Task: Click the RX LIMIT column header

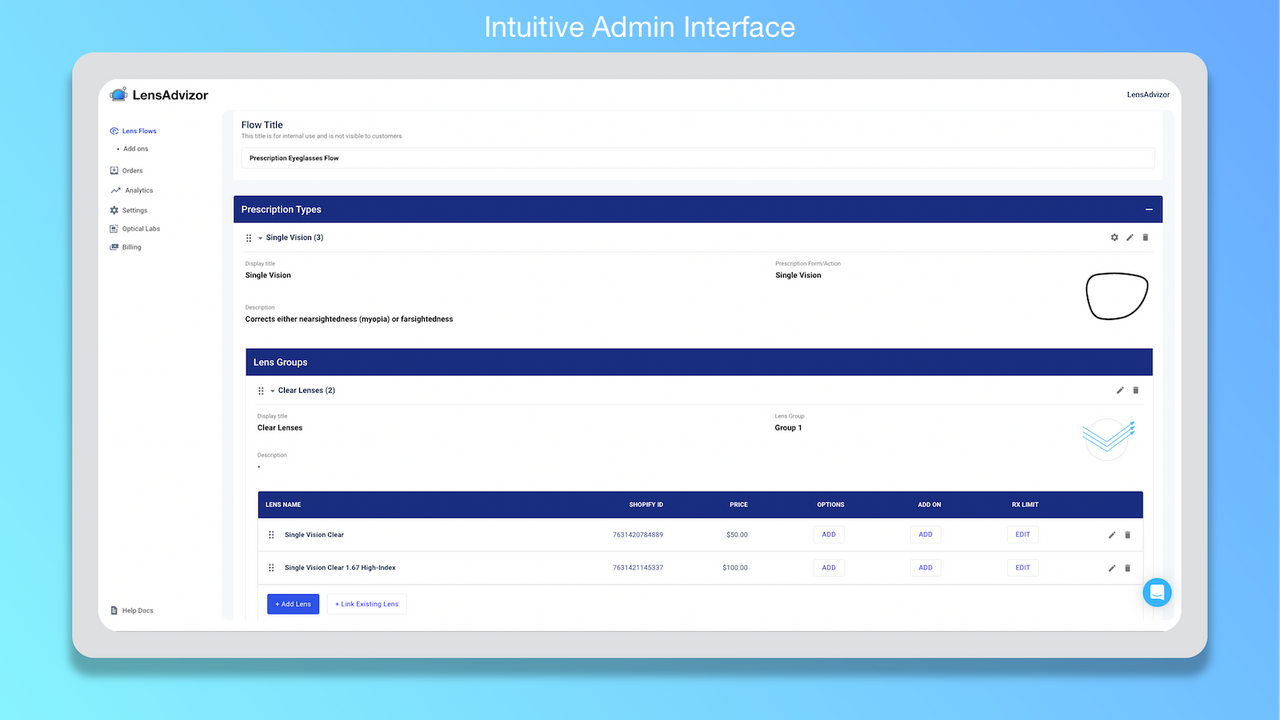Action: click(1025, 505)
